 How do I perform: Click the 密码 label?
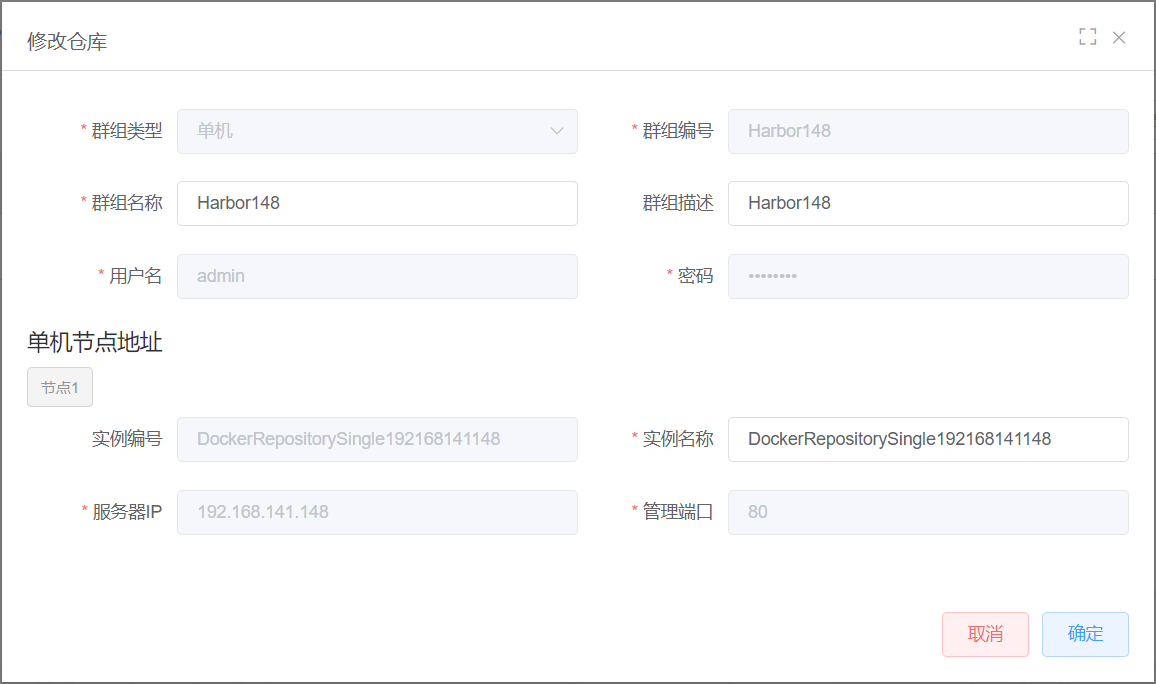[695, 276]
